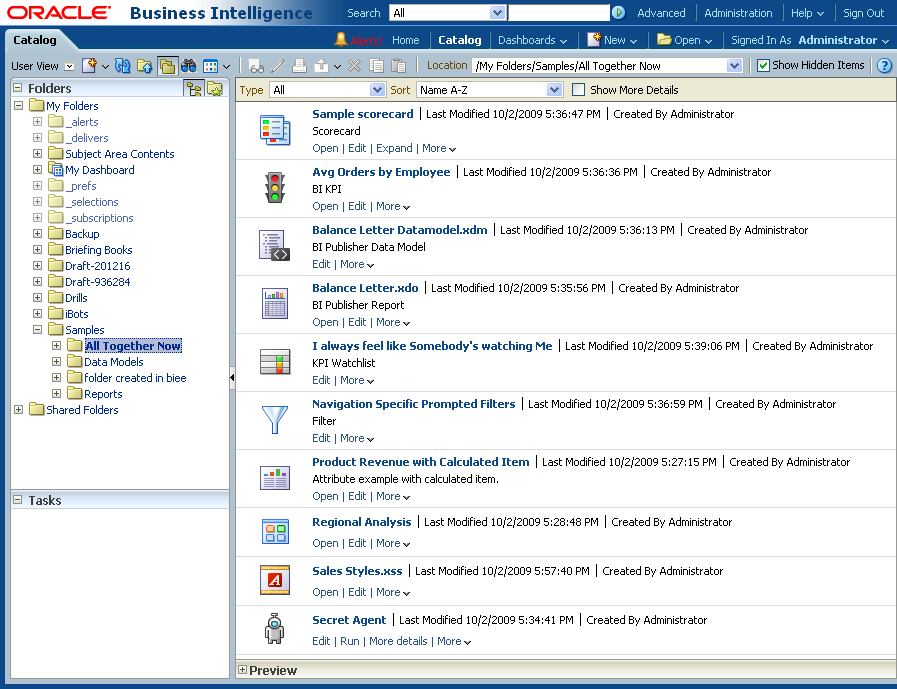
Task: Open the Search scope All dropdown
Action: tap(498, 13)
